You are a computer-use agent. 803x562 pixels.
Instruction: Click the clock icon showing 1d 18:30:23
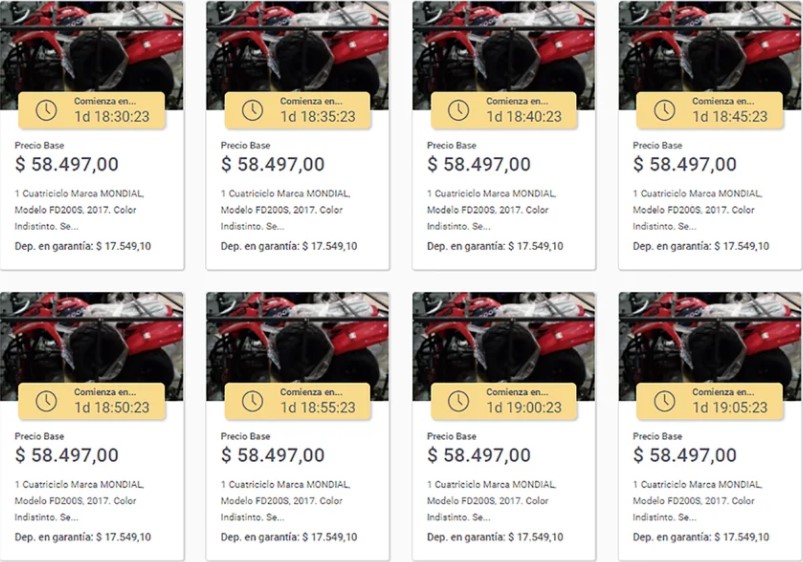point(46,110)
